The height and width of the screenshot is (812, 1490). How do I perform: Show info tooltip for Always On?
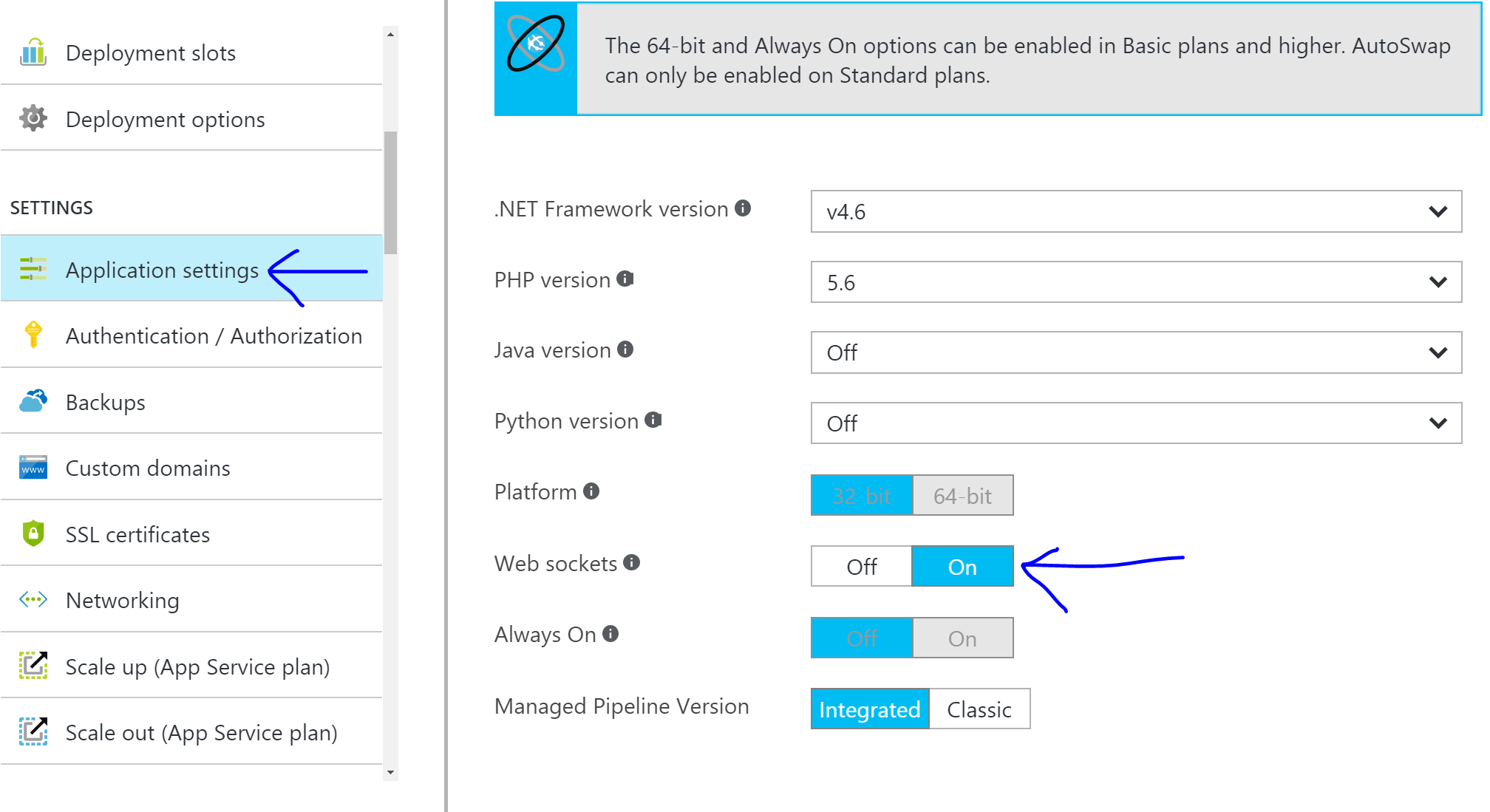(610, 633)
